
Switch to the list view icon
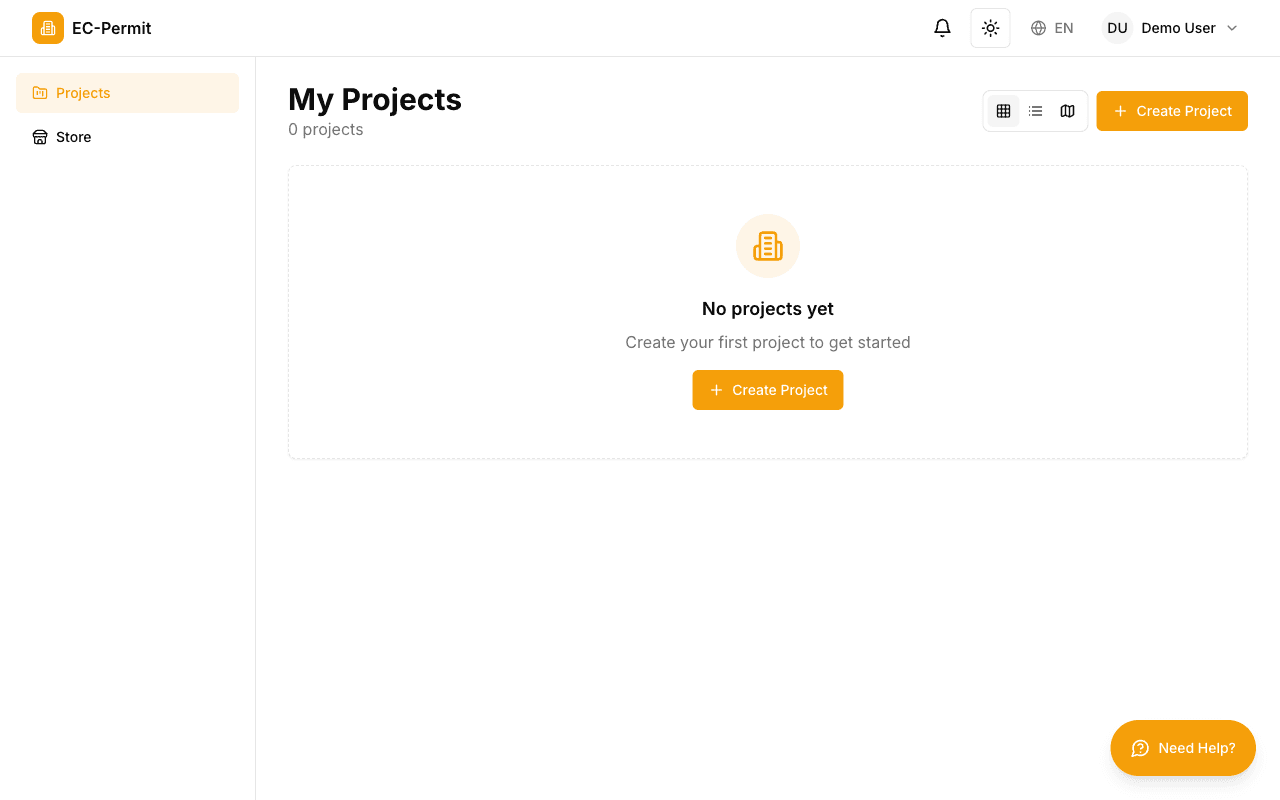pos(1035,111)
